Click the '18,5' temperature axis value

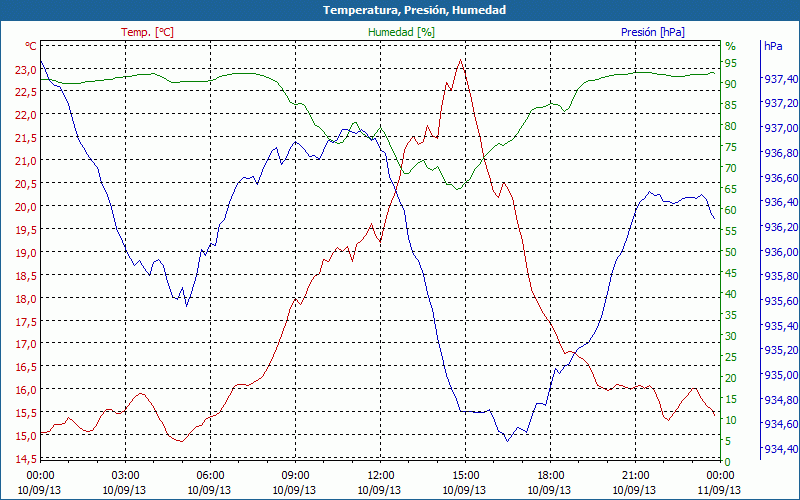tap(27, 275)
